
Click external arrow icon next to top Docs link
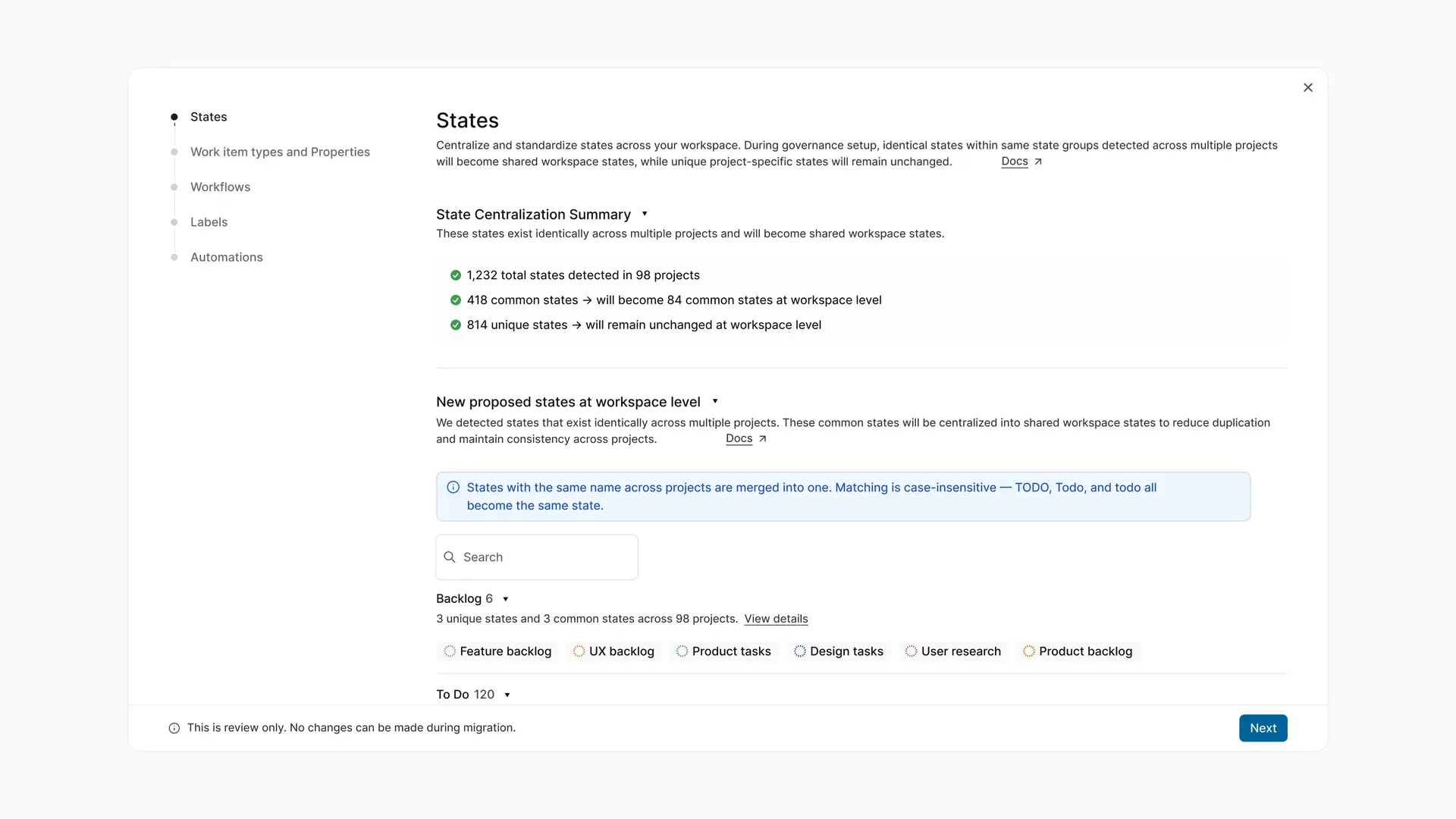click(1038, 162)
